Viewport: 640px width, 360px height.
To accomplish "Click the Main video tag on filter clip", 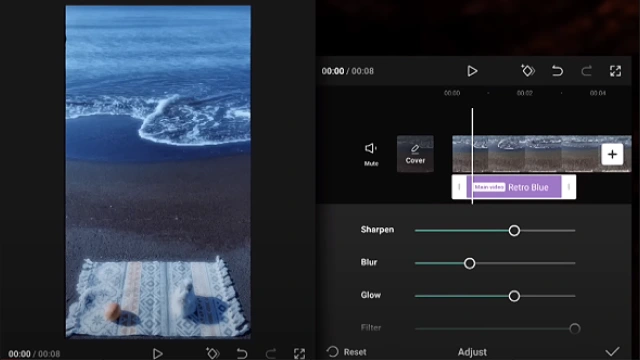I will coord(489,187).
